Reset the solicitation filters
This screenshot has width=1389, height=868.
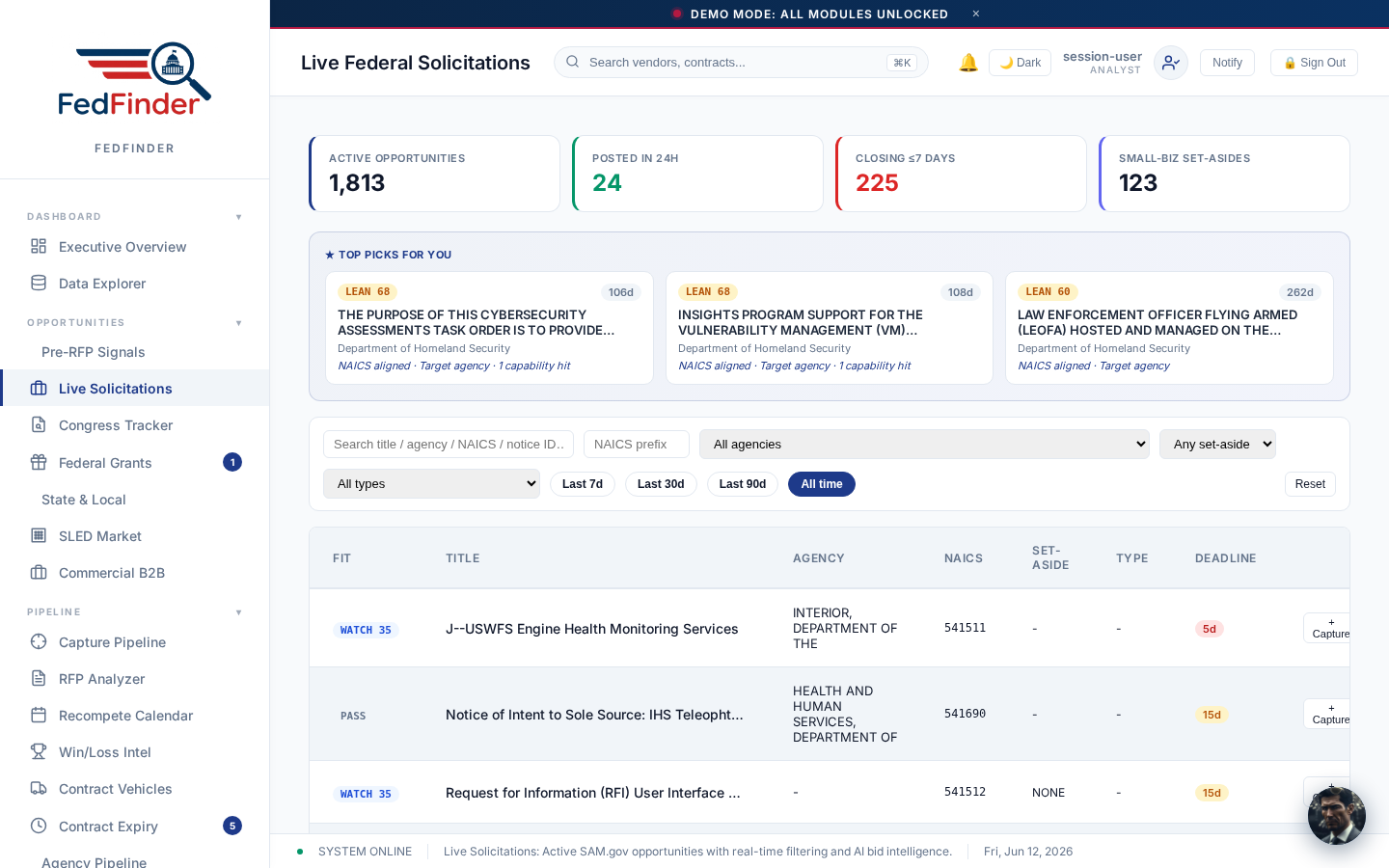pyautogui.click(x=1310, y=484)
